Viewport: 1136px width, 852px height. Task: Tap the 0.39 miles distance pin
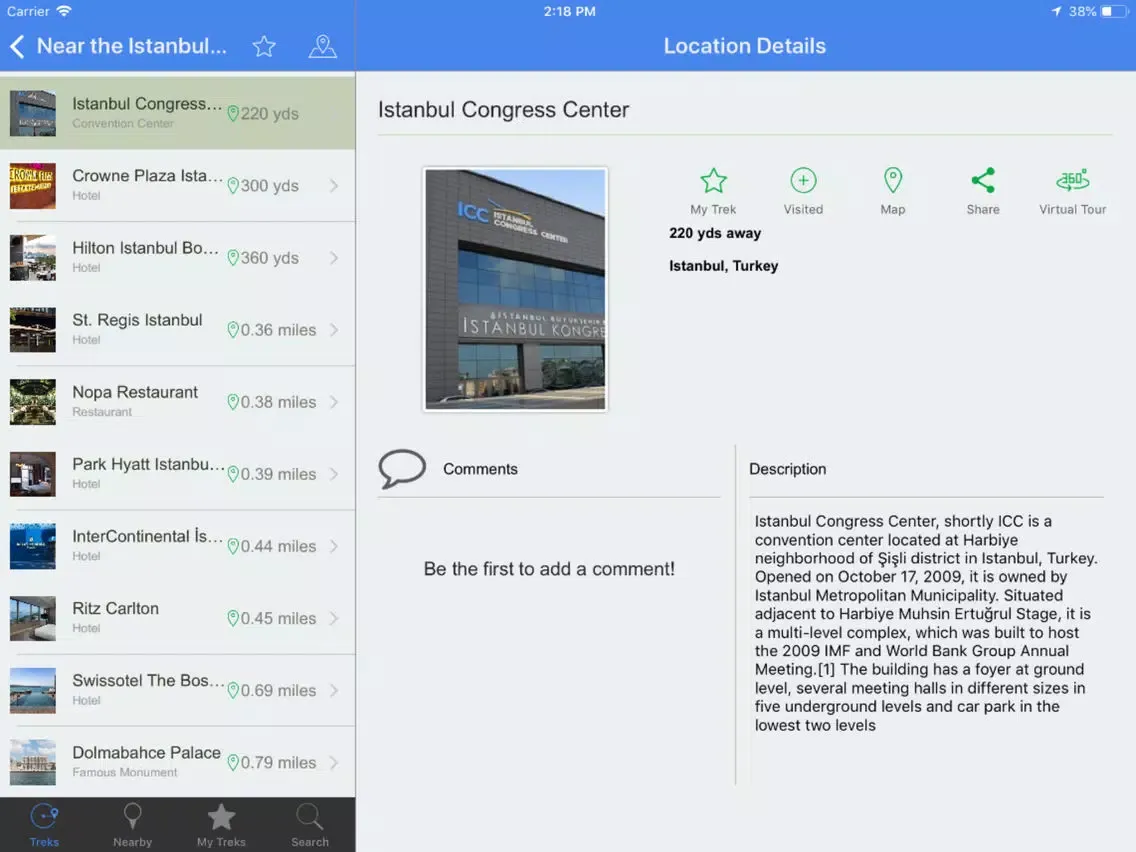[x=233, y=474]
